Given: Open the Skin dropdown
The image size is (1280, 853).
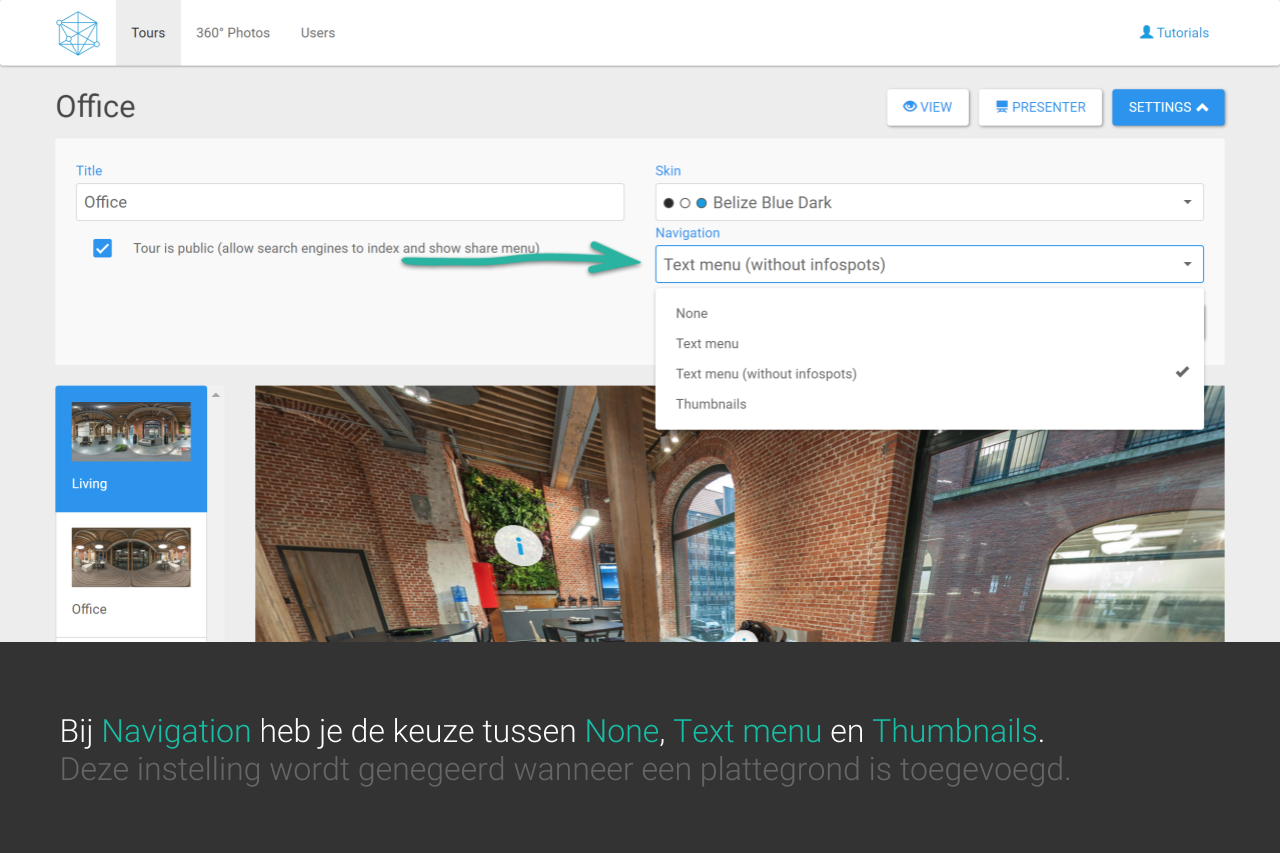Looking at the screenshot, I should [x=929, y=202].
